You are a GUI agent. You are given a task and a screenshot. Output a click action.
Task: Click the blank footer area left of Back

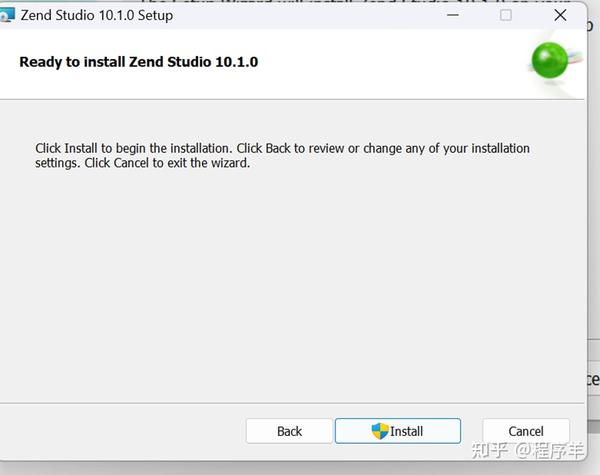pyautogui.click(x=120, y=431)
